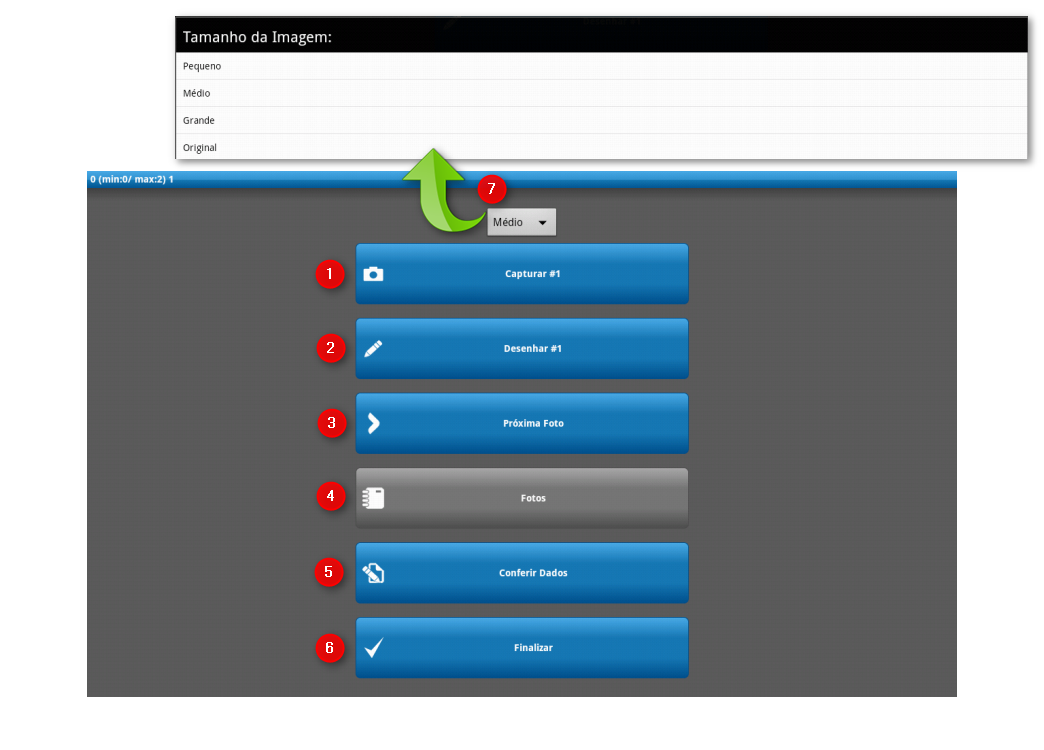Image resolution: width=1044 pixels, height=750 pixels.
Task: Click the 'Tamanho da Imagem:' title text
Action: tap(257, 37)
